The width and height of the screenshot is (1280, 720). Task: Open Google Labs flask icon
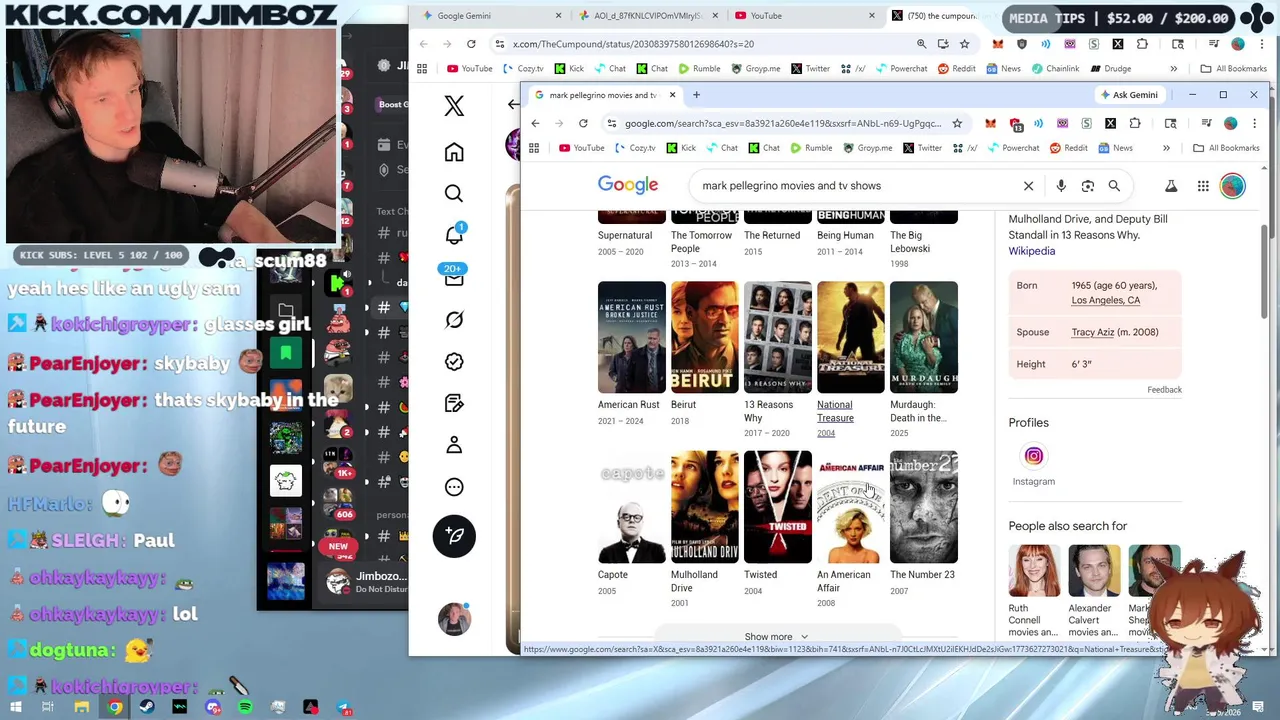click(x=1171, y=186)
